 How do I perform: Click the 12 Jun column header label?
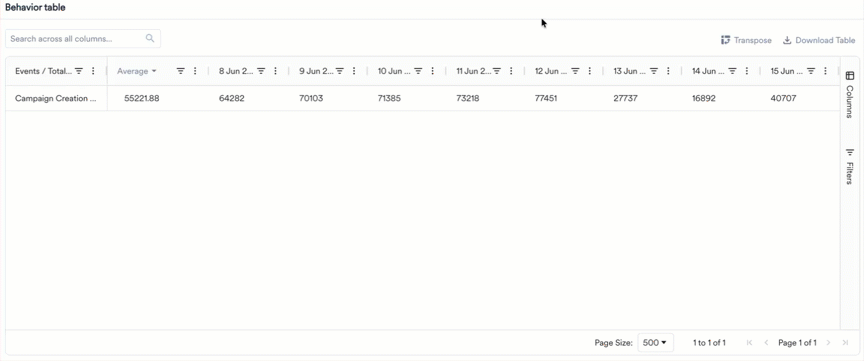click(x=552, y=71)
